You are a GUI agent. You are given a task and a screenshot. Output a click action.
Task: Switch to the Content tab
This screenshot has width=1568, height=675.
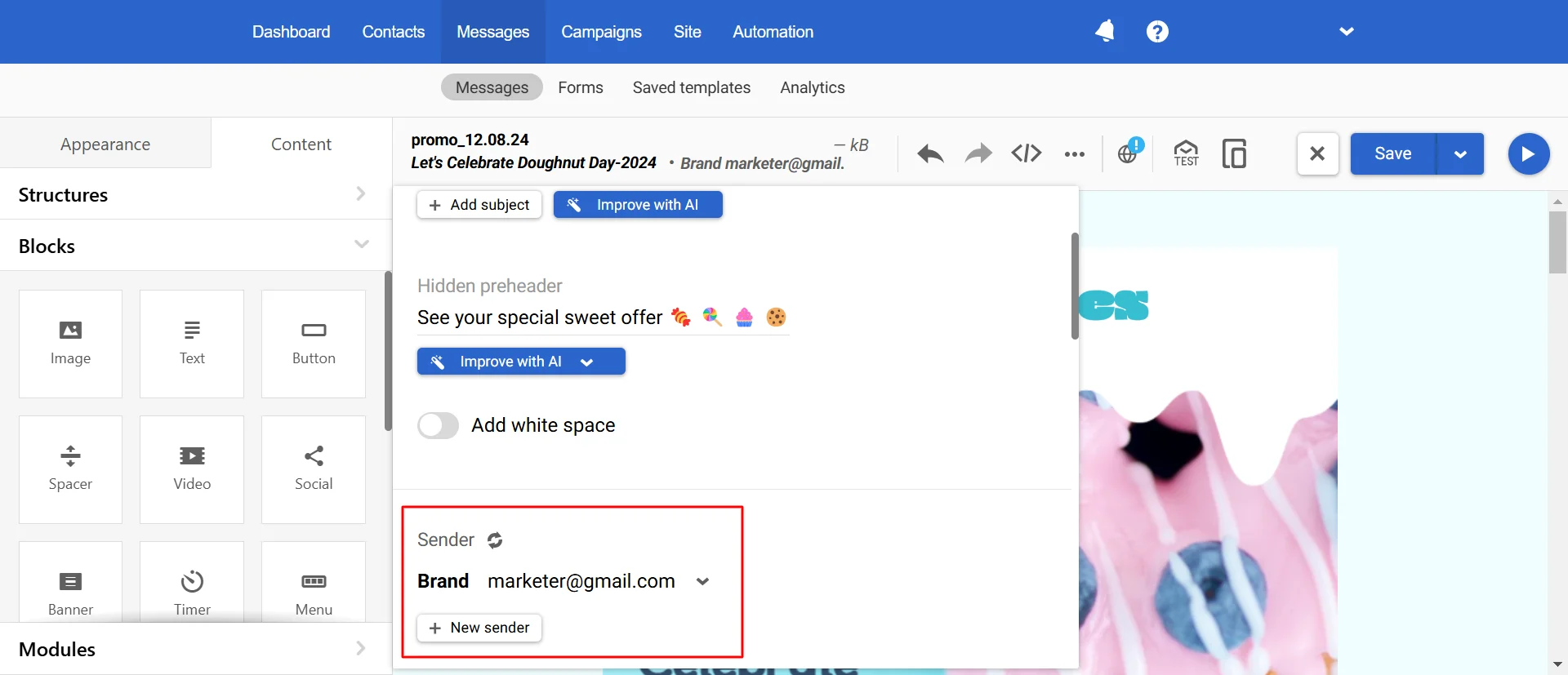pyautogui.click(x=301, y=144)
